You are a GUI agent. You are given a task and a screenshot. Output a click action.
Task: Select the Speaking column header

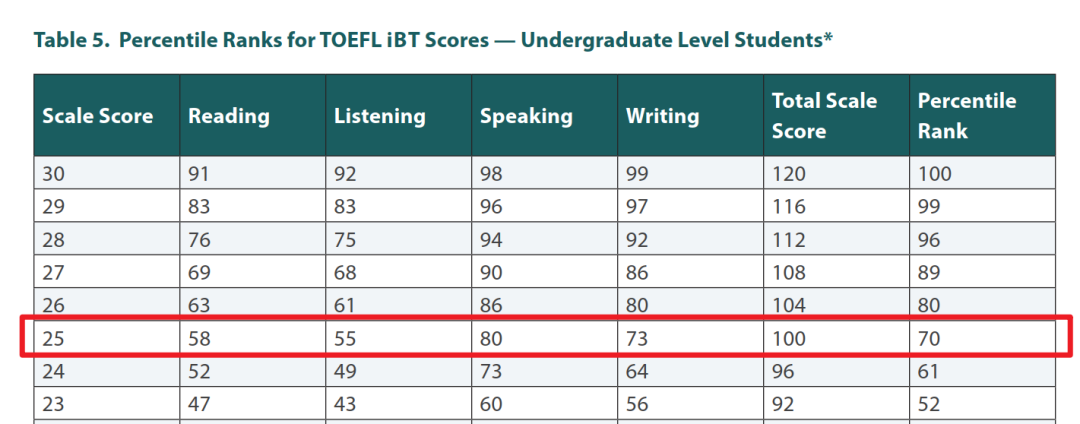pyautogui.click(x=545, y=115)
